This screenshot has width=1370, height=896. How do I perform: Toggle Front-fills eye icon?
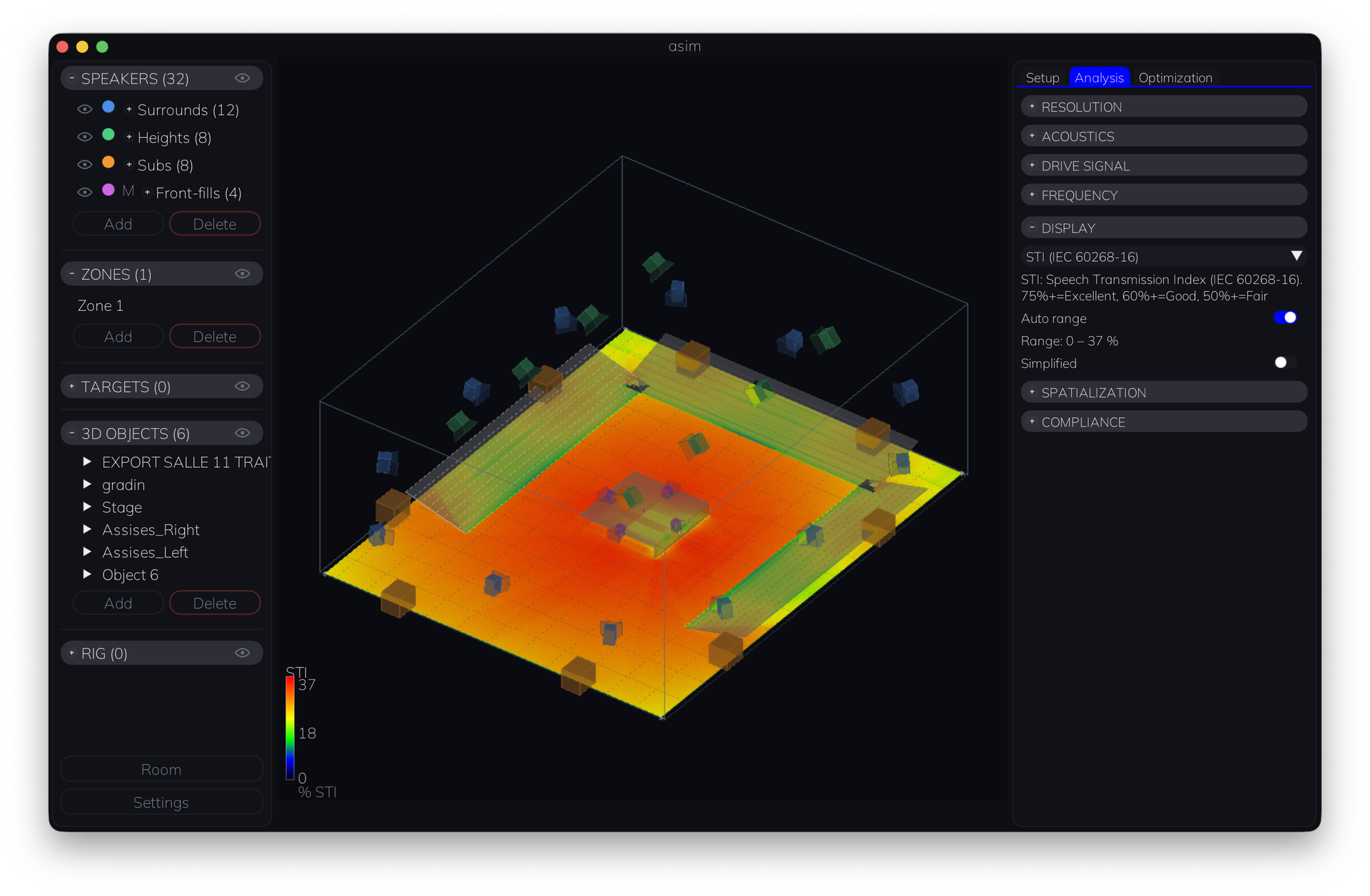(x=85, y=193)
